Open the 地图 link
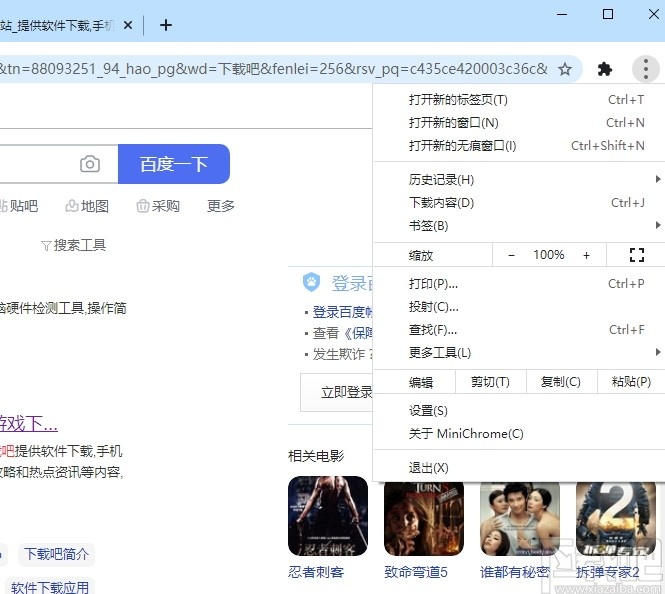Viewport: 665px width, 594px height. (x=87, y=206)
